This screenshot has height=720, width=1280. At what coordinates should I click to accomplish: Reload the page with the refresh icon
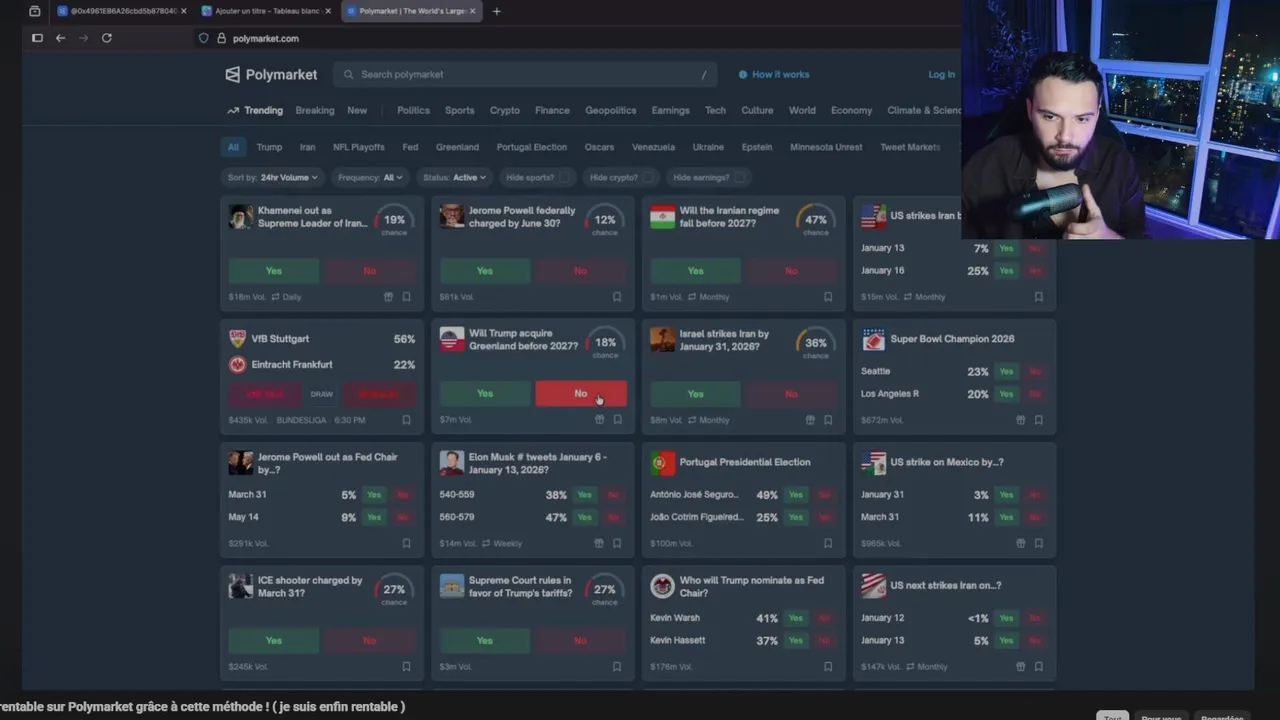click(x=107, y=38)
